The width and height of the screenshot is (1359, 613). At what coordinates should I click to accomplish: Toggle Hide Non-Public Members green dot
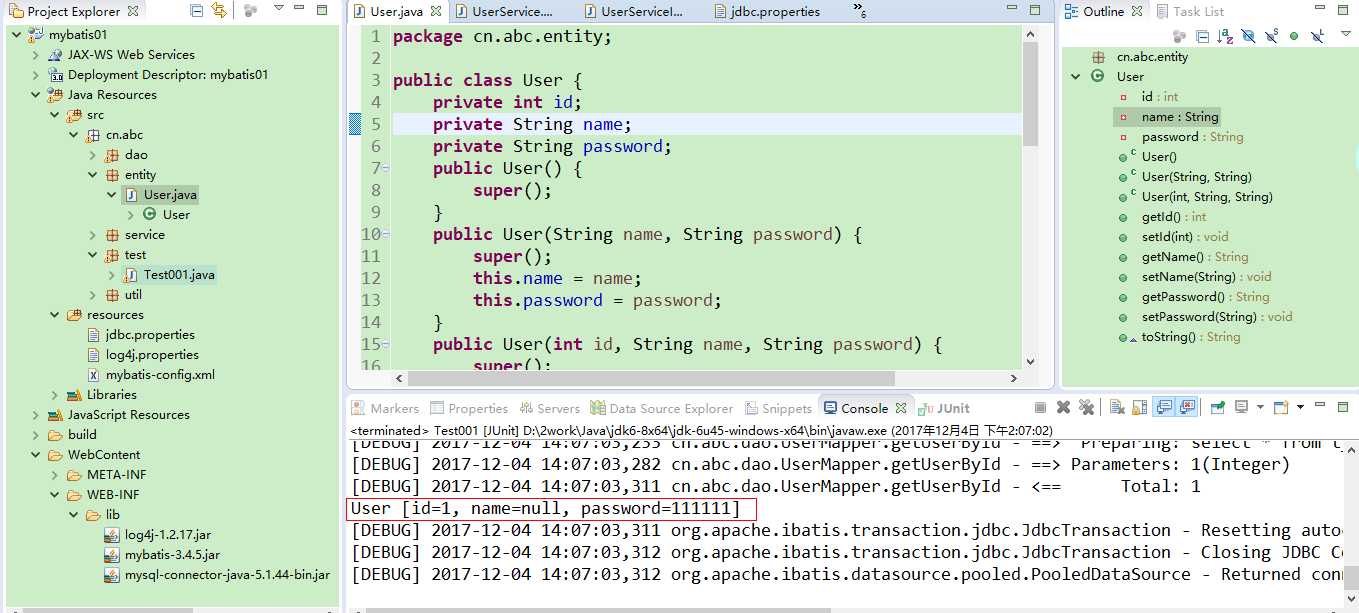coord(1294,36)
